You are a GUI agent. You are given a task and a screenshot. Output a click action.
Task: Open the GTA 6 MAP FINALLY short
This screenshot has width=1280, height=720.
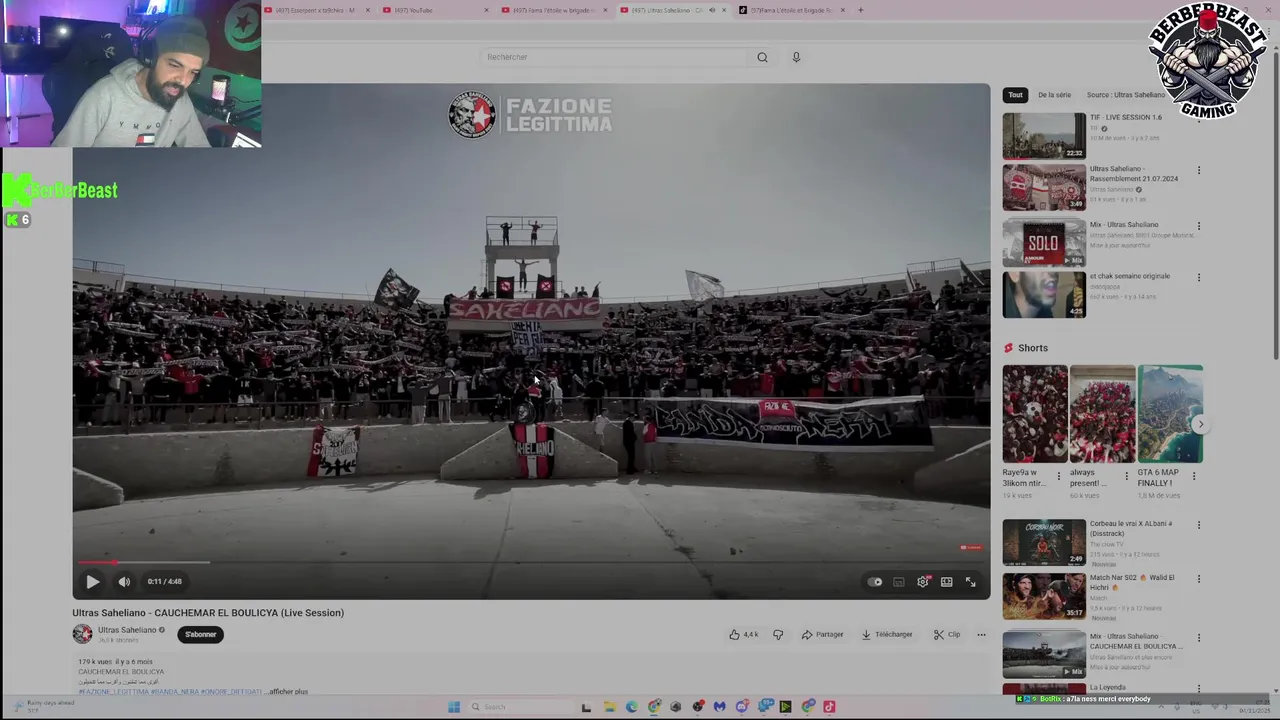[1170, 414]
